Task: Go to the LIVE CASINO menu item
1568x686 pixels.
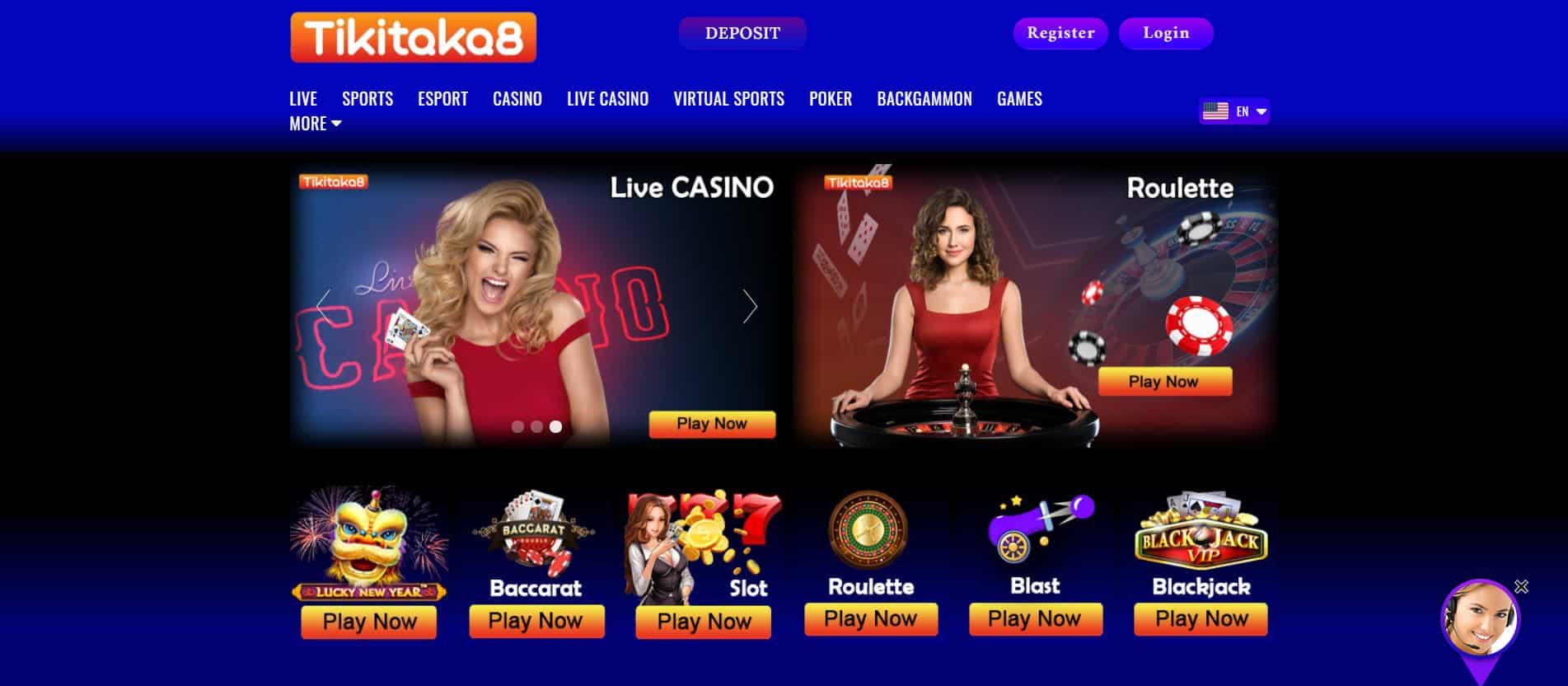Action: [x=607, y=99]
